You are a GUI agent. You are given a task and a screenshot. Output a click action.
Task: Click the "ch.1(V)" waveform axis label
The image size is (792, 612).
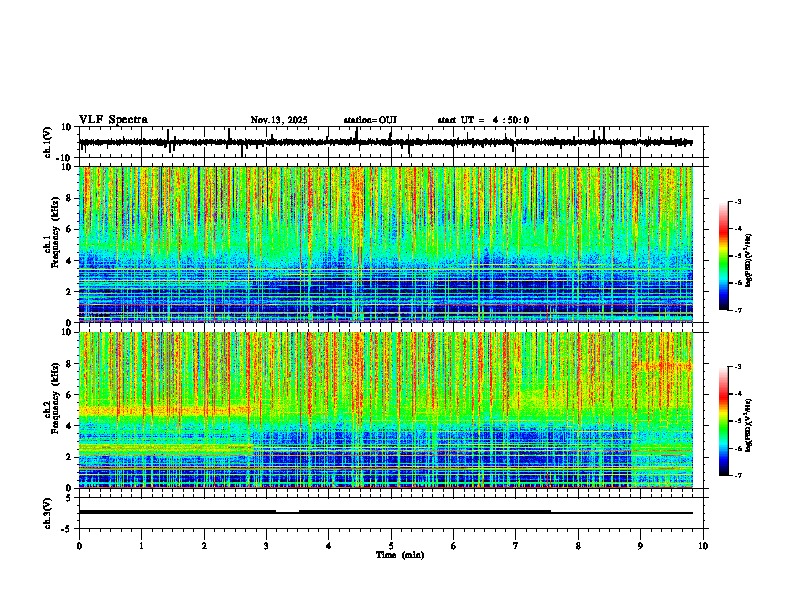[x=48, y=142]
